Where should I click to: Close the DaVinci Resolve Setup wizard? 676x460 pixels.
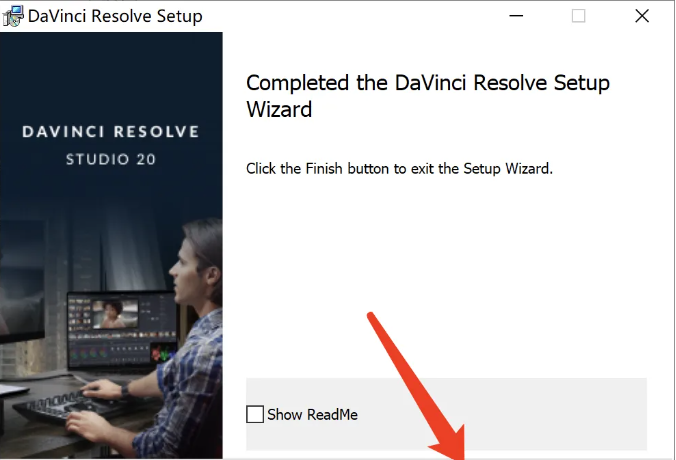[x=642, y=16]
